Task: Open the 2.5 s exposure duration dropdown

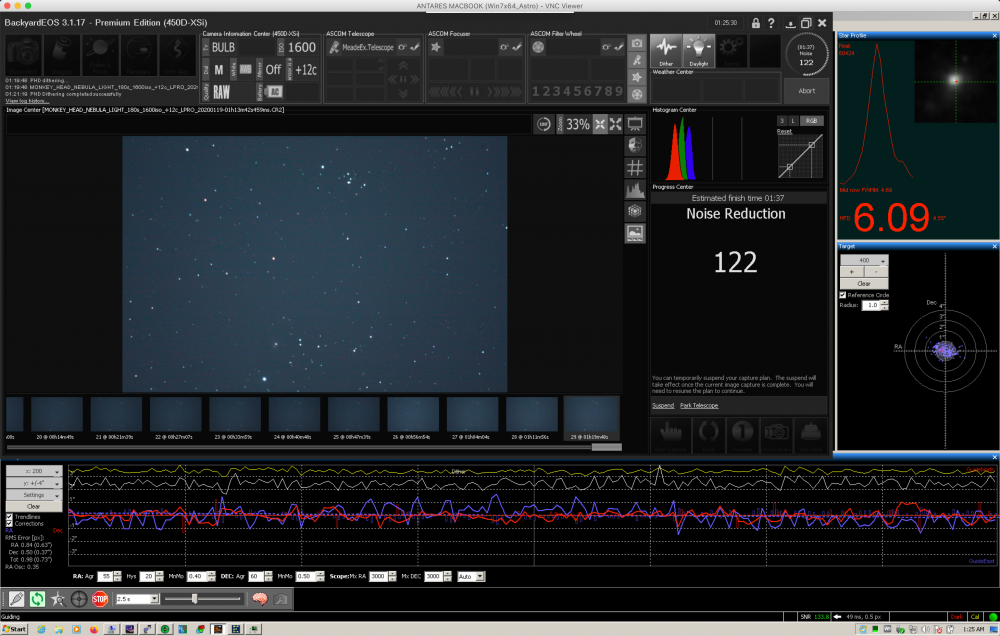Action: (x=135, y=599)
